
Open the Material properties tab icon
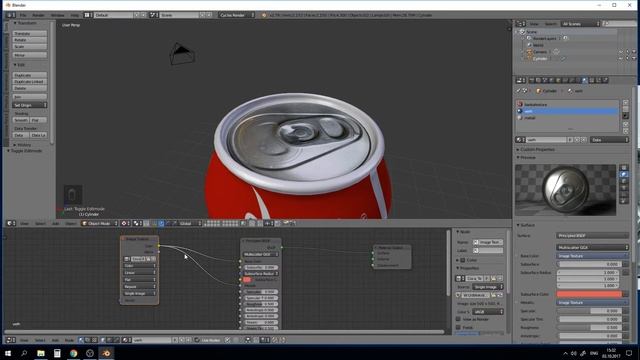[x=584, y=80]
